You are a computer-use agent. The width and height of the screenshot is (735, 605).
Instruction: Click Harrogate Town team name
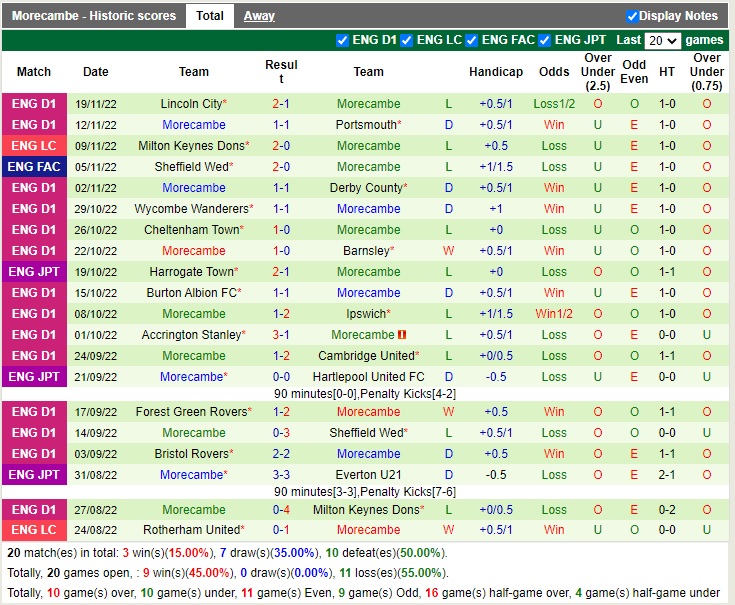[191, 272]
